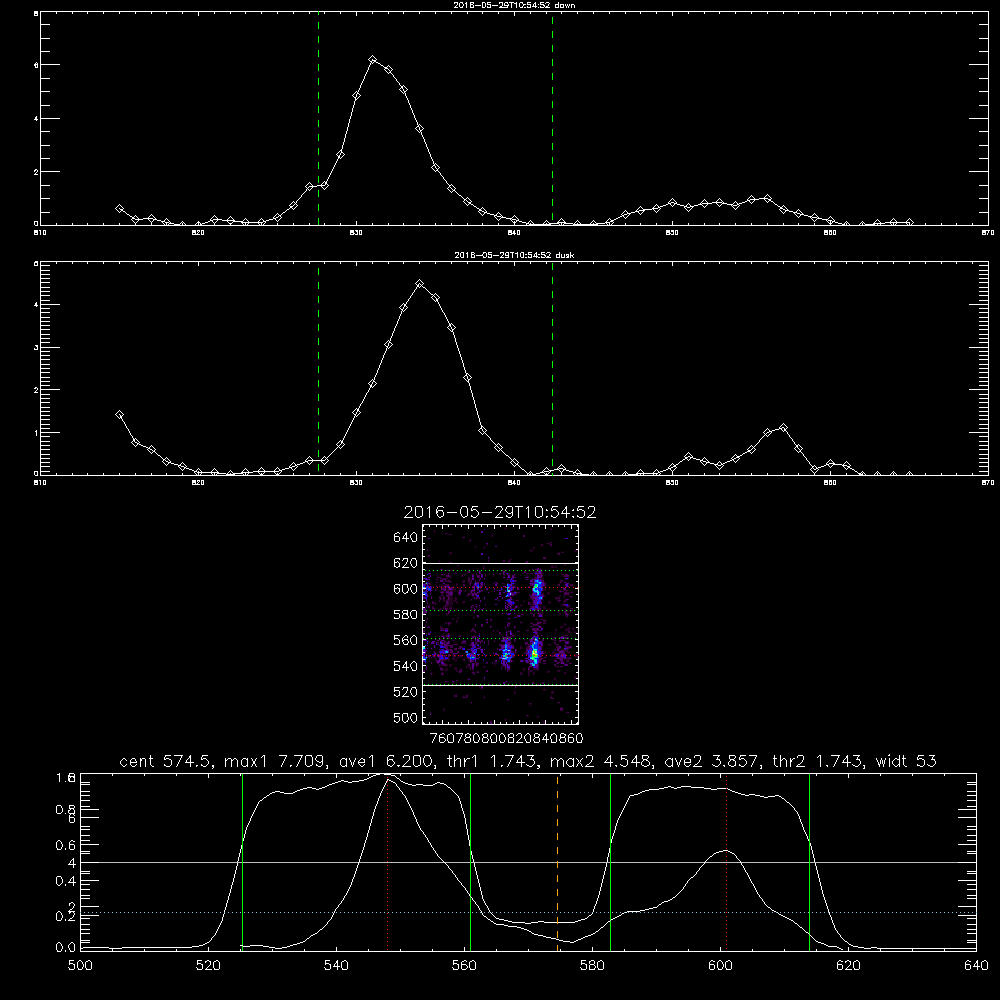Click the spectrogram x-axis label string 760780800820840860
This screenshot has height=1000, width=1000.
(x=507, y=739)
